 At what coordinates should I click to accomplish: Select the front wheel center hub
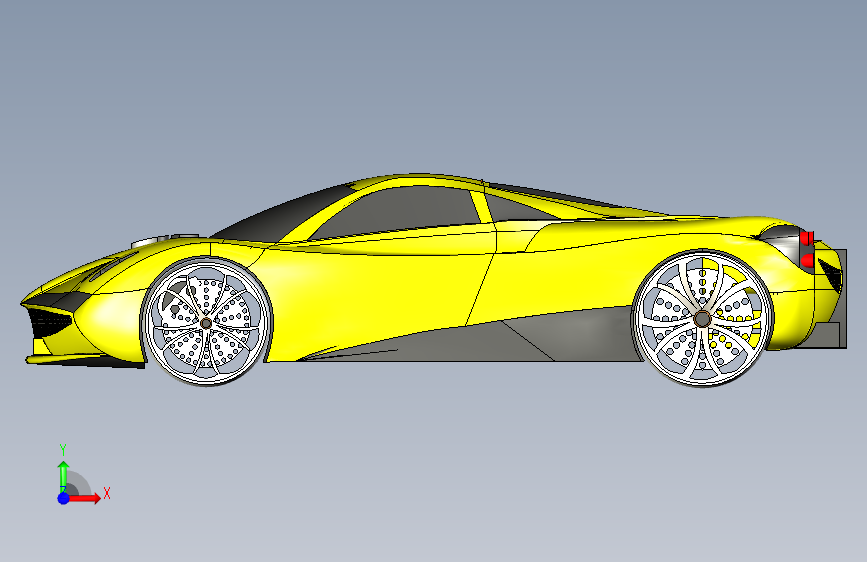coord(206,323)
